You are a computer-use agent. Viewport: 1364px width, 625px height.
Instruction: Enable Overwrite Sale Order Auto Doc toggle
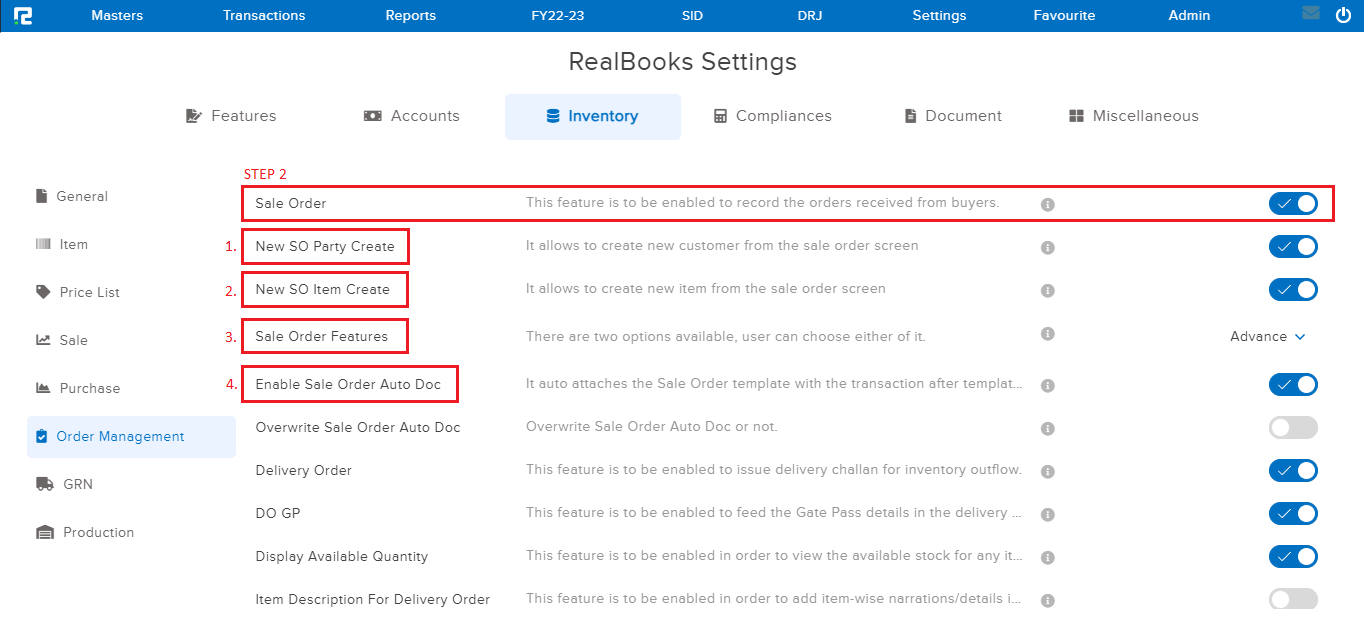1293,428
